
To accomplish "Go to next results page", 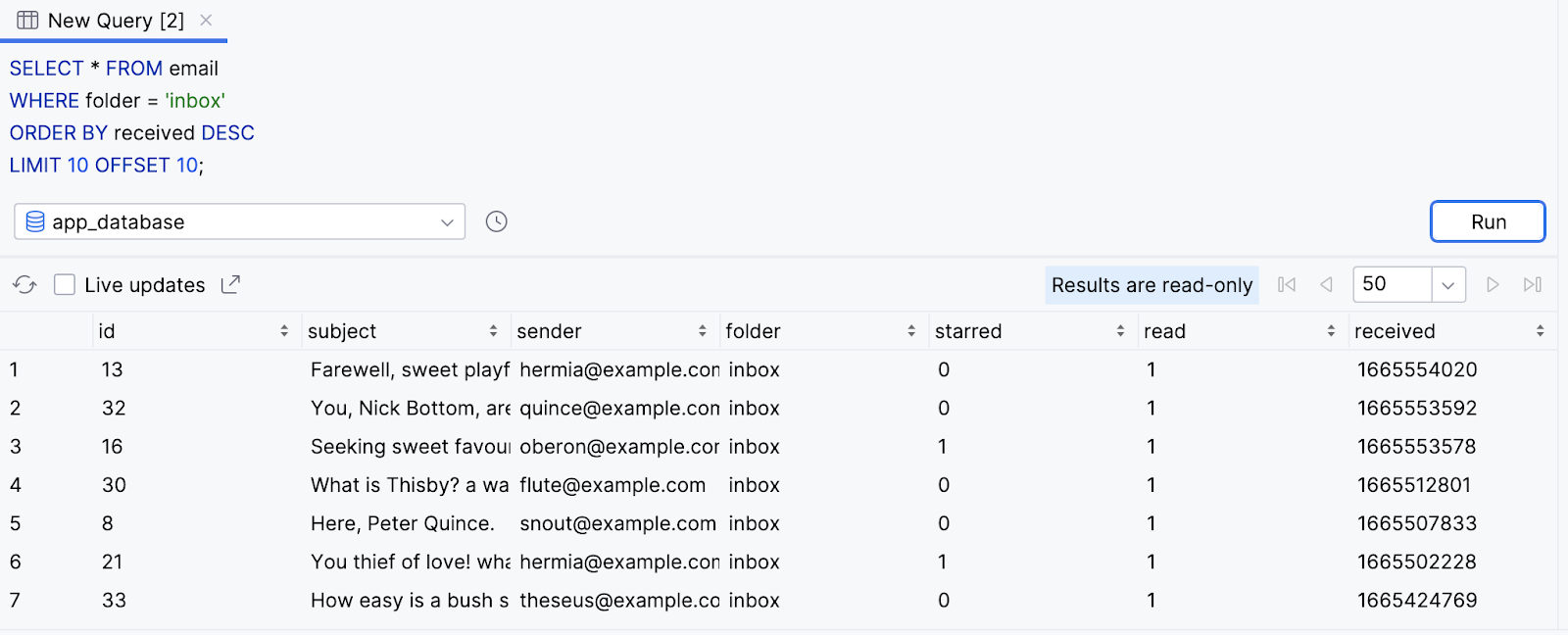I will pyautogui.click(x=1493, y=285).
